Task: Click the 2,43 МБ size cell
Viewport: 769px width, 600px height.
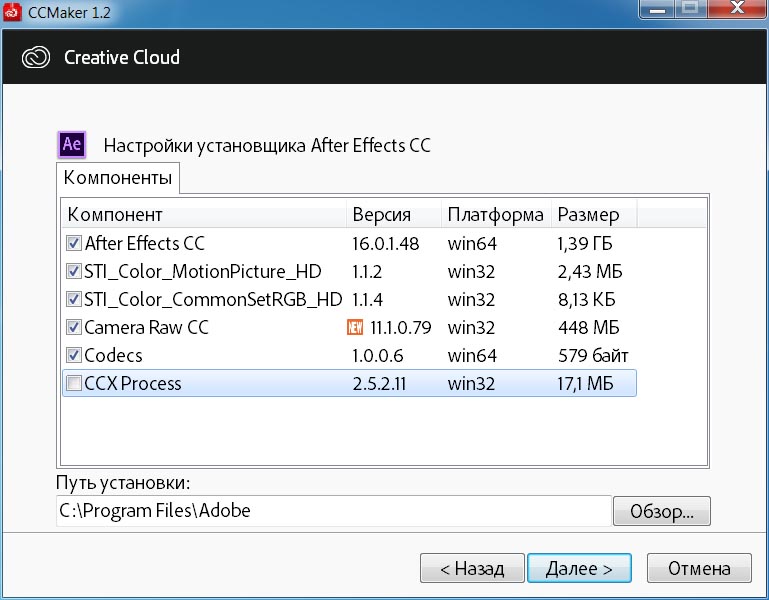Action: [590, 271]
